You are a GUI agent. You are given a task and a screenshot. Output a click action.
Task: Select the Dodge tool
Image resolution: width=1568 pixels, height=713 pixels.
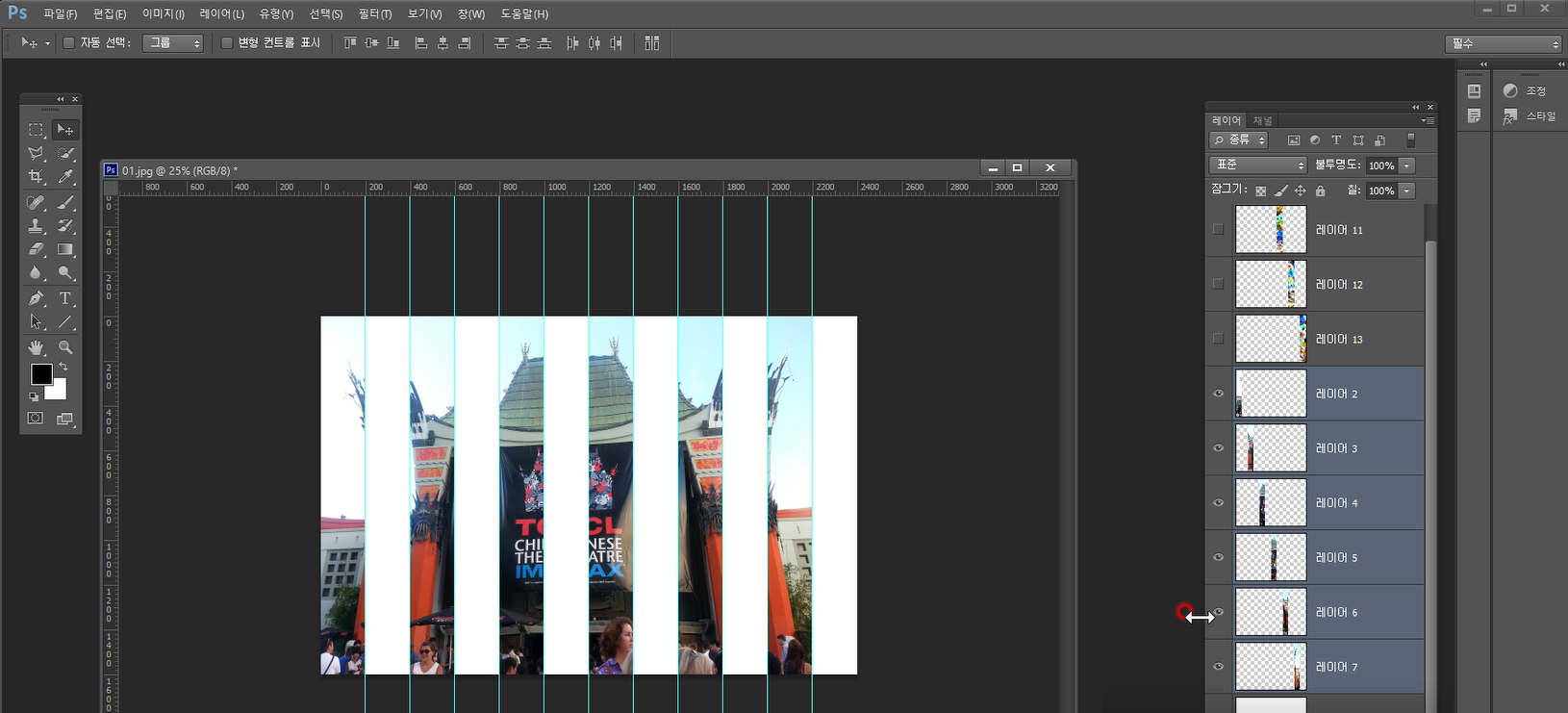point(65,273)
